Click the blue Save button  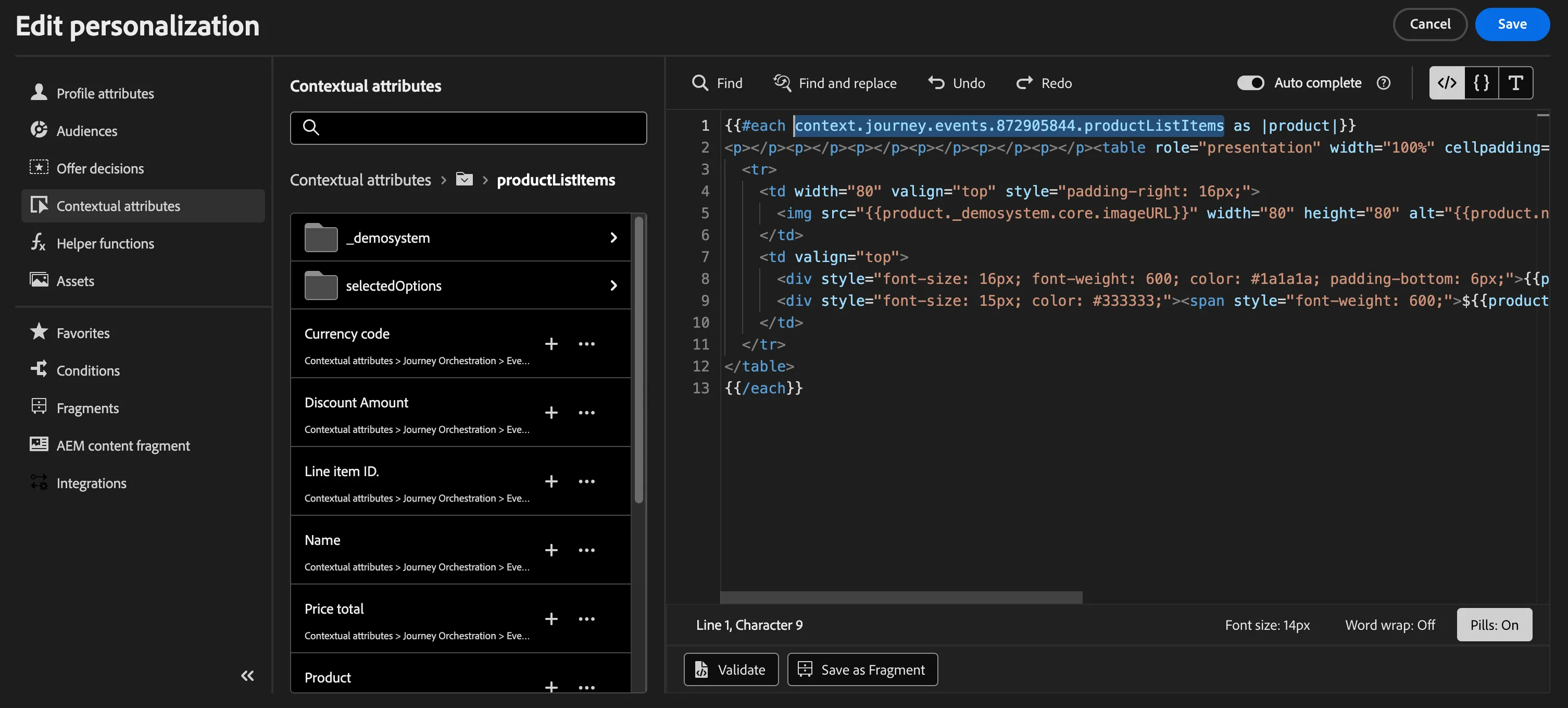tap(1512, 24)
